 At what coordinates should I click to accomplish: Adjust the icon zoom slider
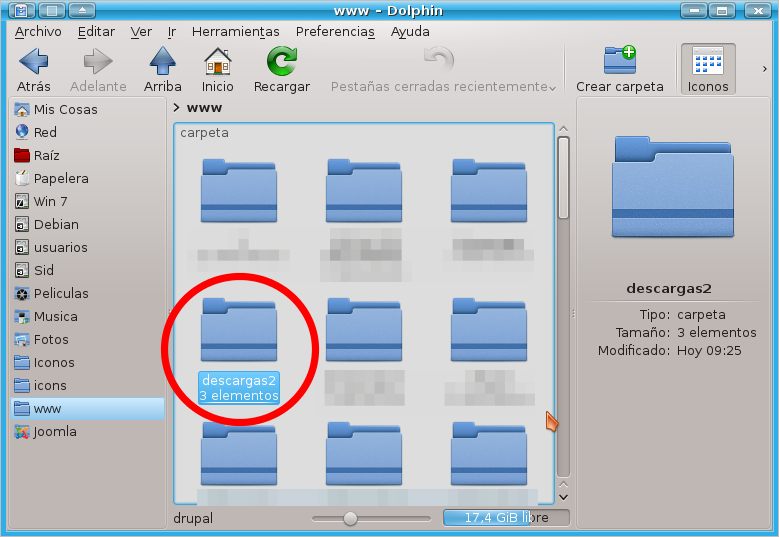(x=350, y=519)
